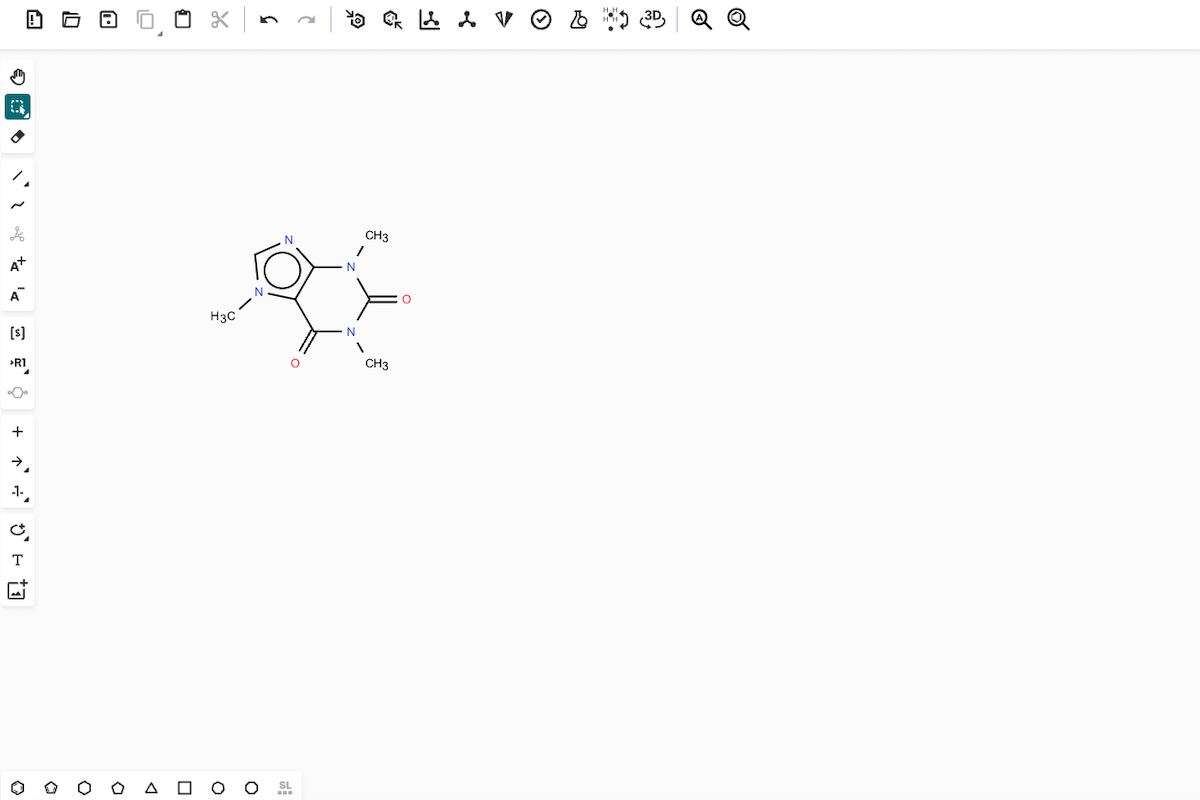Run the Check Structure tool
Image resolution: width=1200 pixels, height=800 pixels.
[541, 20]
